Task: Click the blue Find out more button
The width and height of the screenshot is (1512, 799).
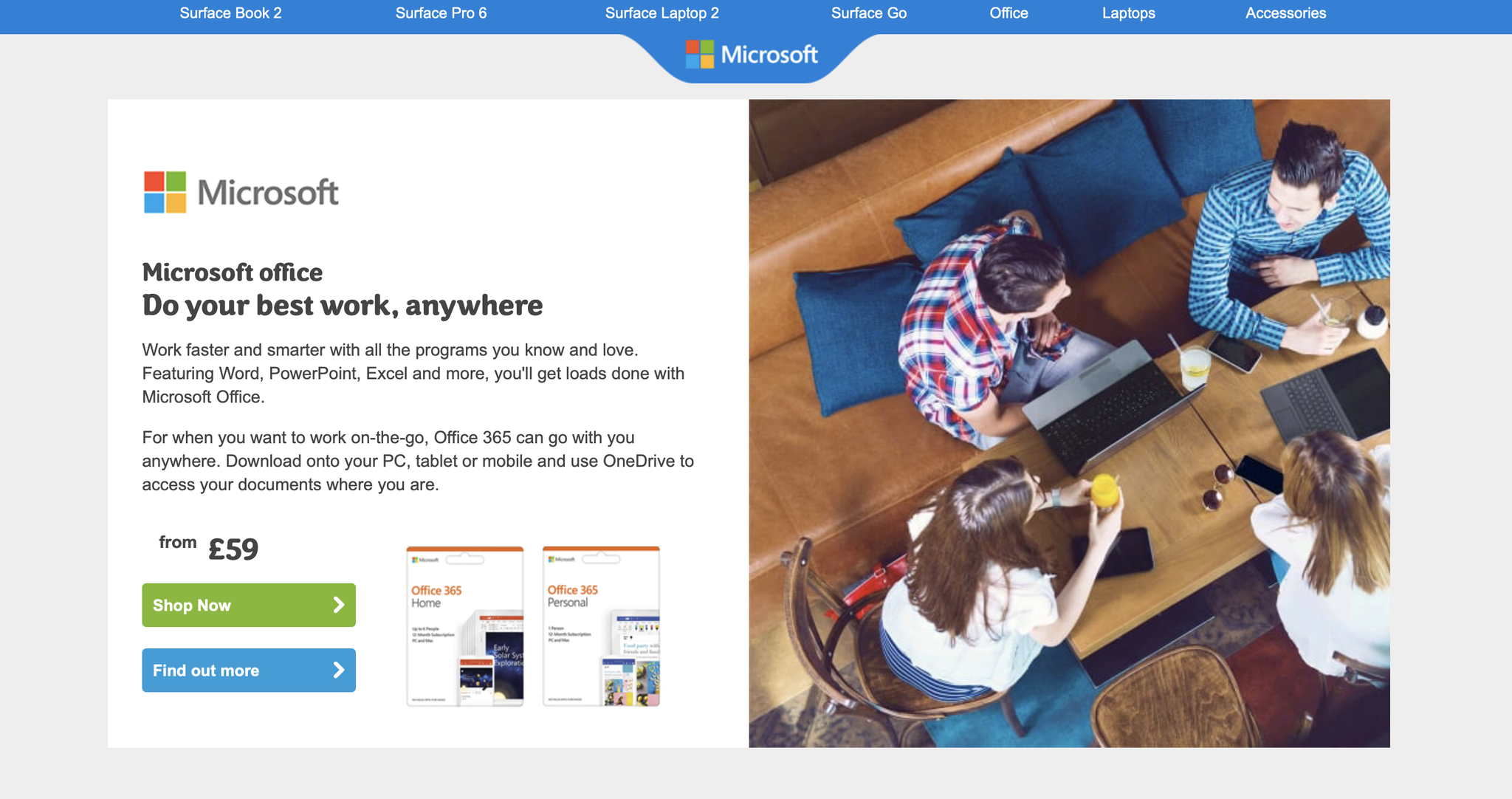Action: pos(249,671)
